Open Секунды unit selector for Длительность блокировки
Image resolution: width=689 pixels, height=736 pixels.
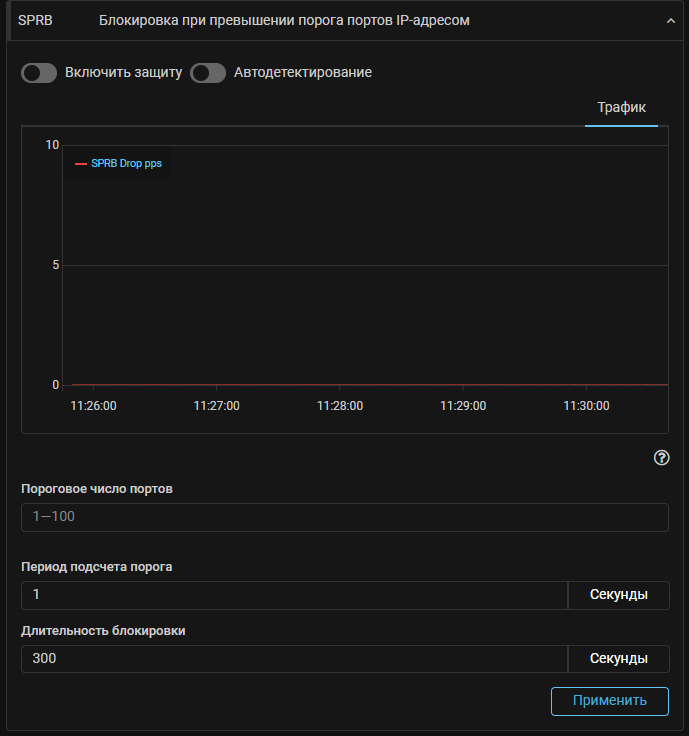click(618, 659)
